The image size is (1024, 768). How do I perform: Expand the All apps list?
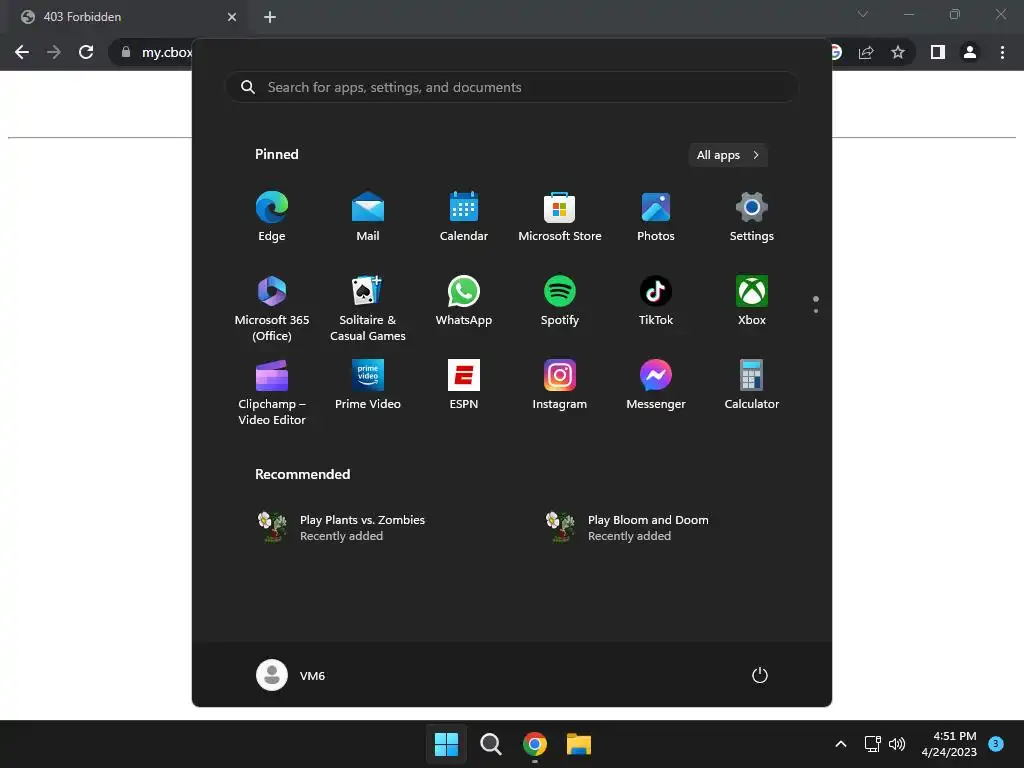[x=728, y=155]
